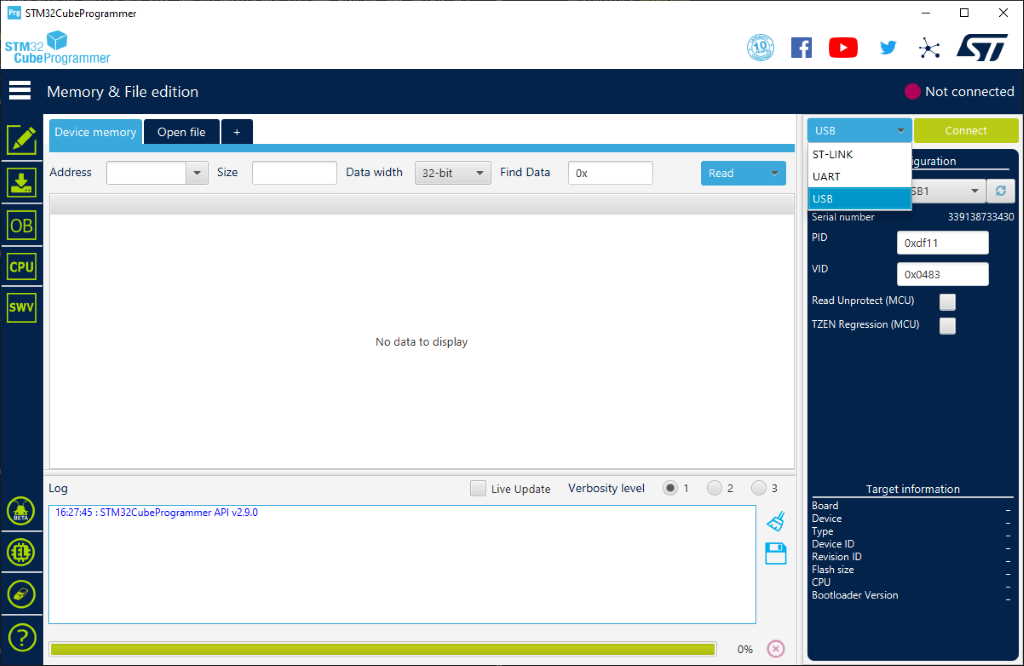Save the log with floppy icon

[775, 554]
